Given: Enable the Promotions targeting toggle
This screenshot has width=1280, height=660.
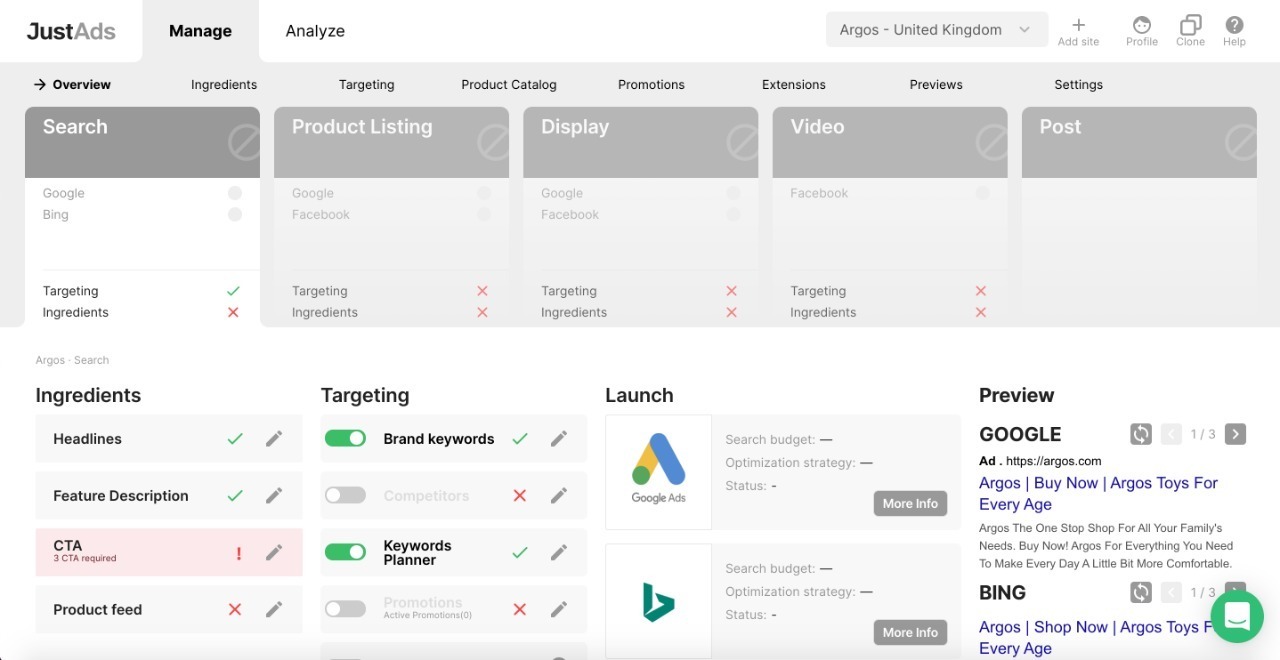Looking at the screenshot, I should (345, 609).
